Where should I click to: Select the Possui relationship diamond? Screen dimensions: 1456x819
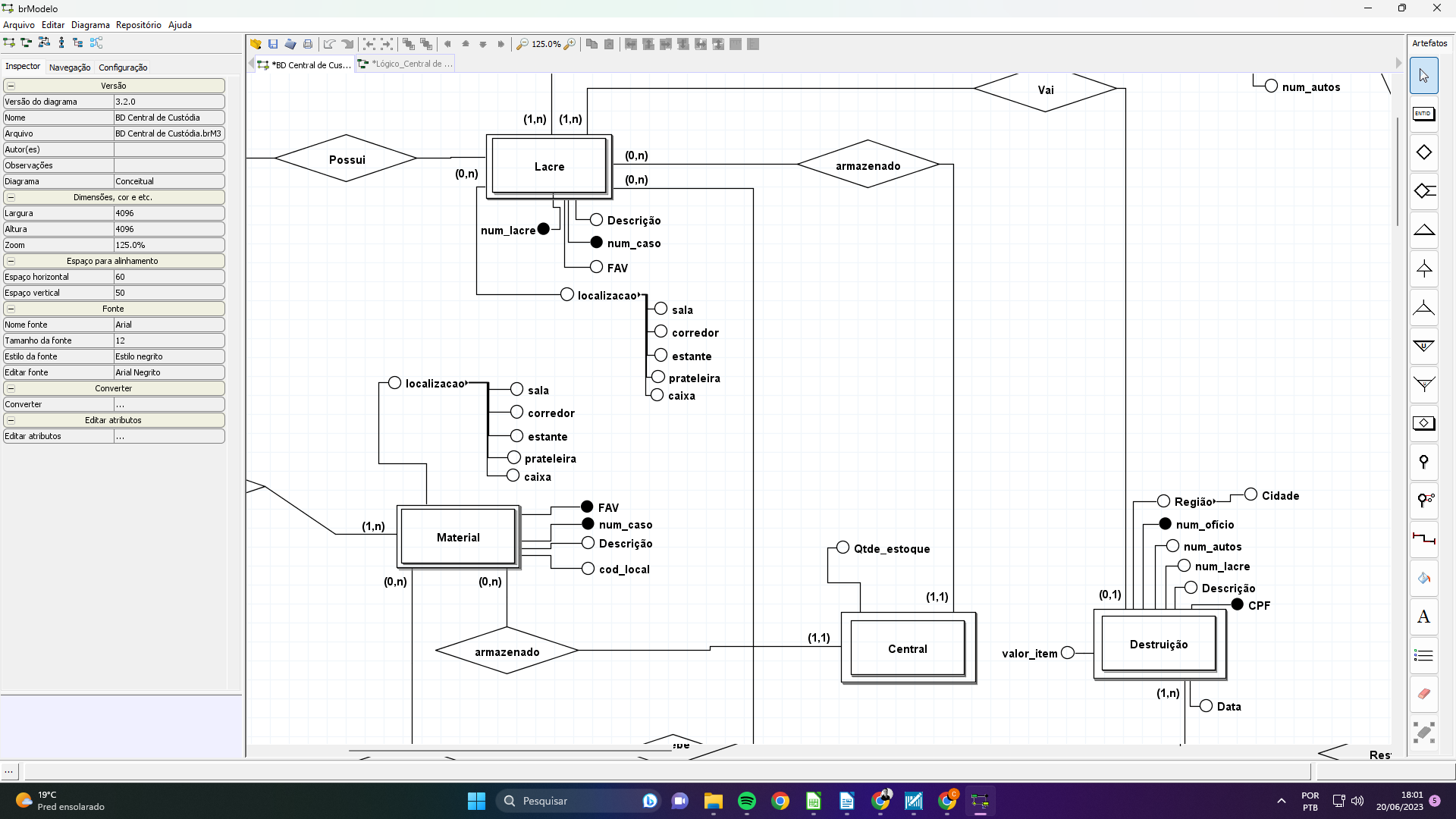347,159
